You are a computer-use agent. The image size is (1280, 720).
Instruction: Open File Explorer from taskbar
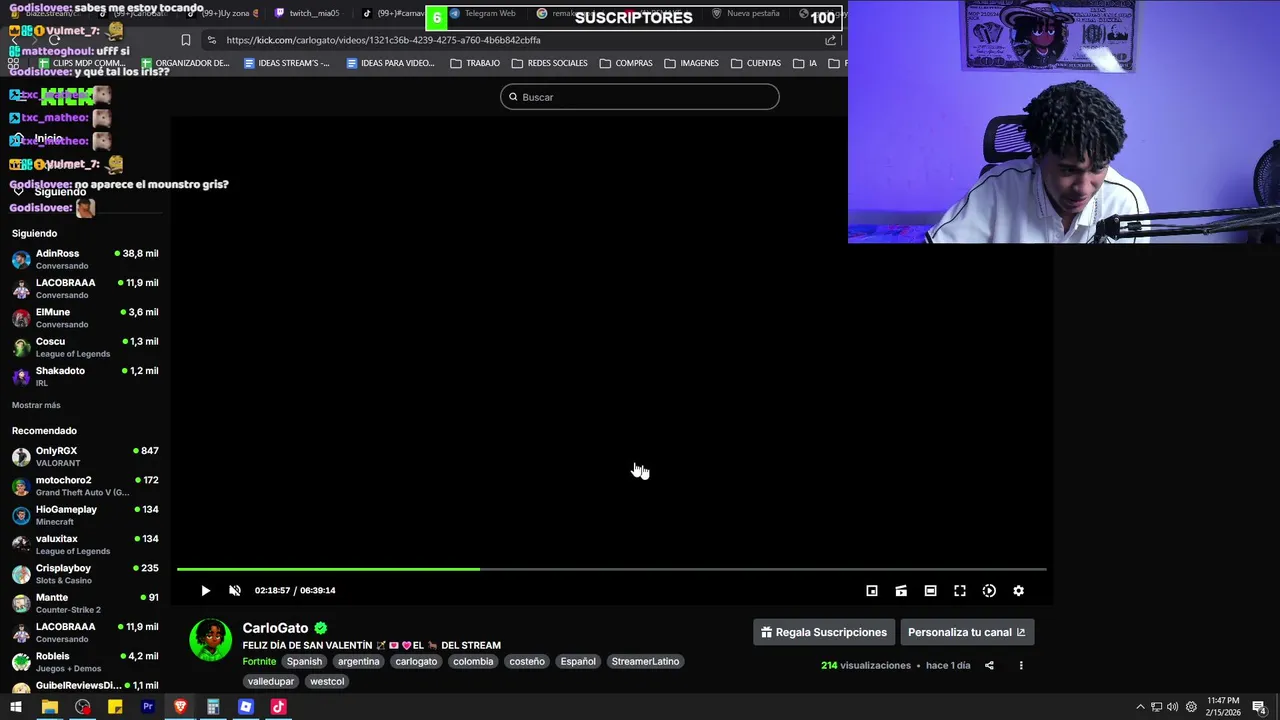point(49,707)
